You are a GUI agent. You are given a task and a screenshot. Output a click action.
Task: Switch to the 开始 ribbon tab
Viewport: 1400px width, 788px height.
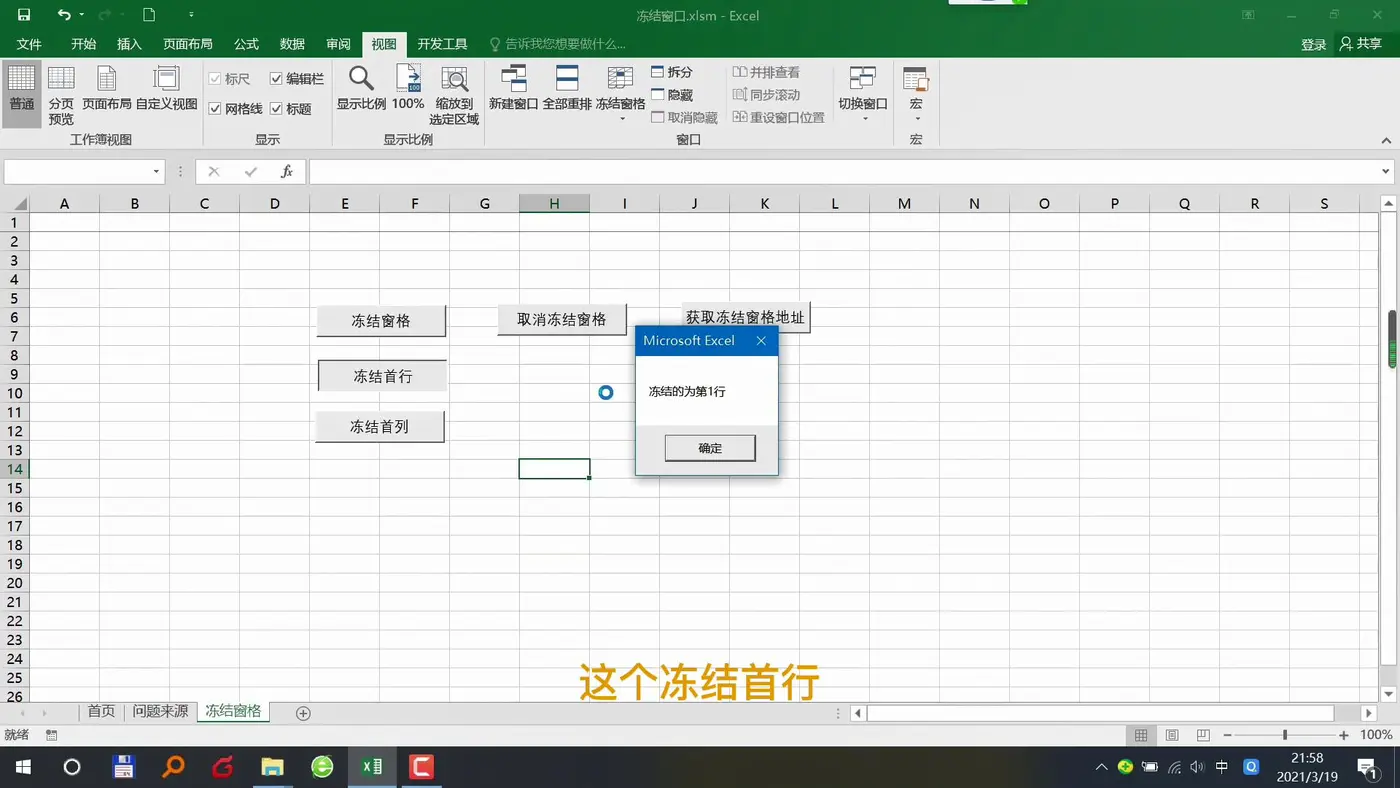84,44
